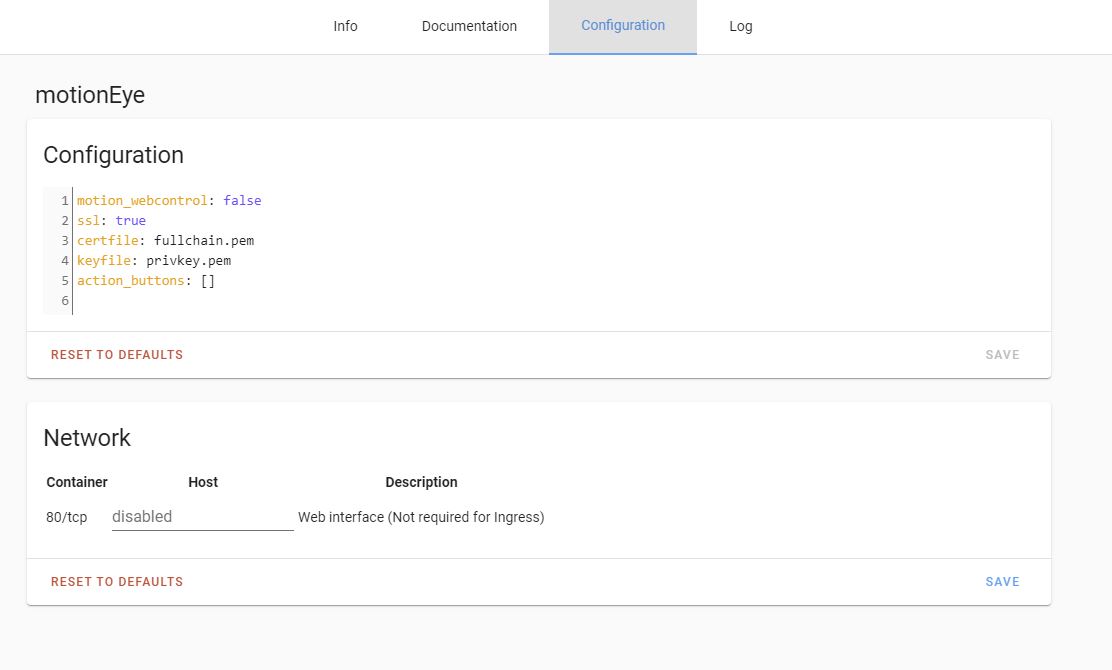Select the highlighted Configuration tab

pos(622,26)
